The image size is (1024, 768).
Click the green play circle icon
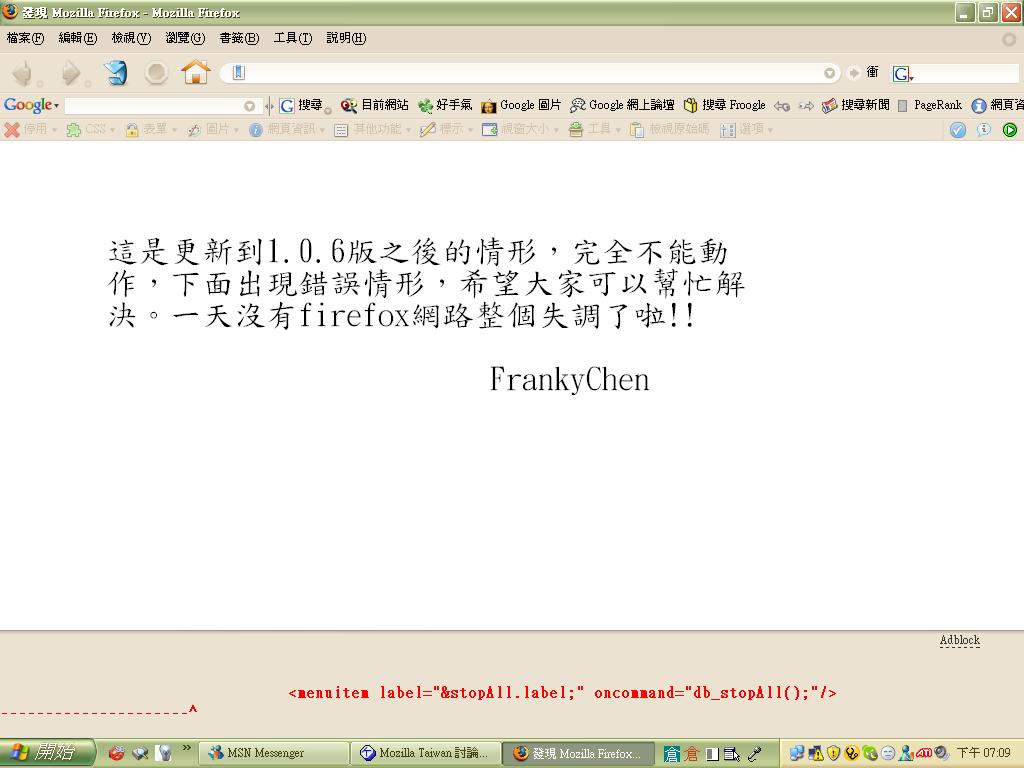[x=1010, y=130]
